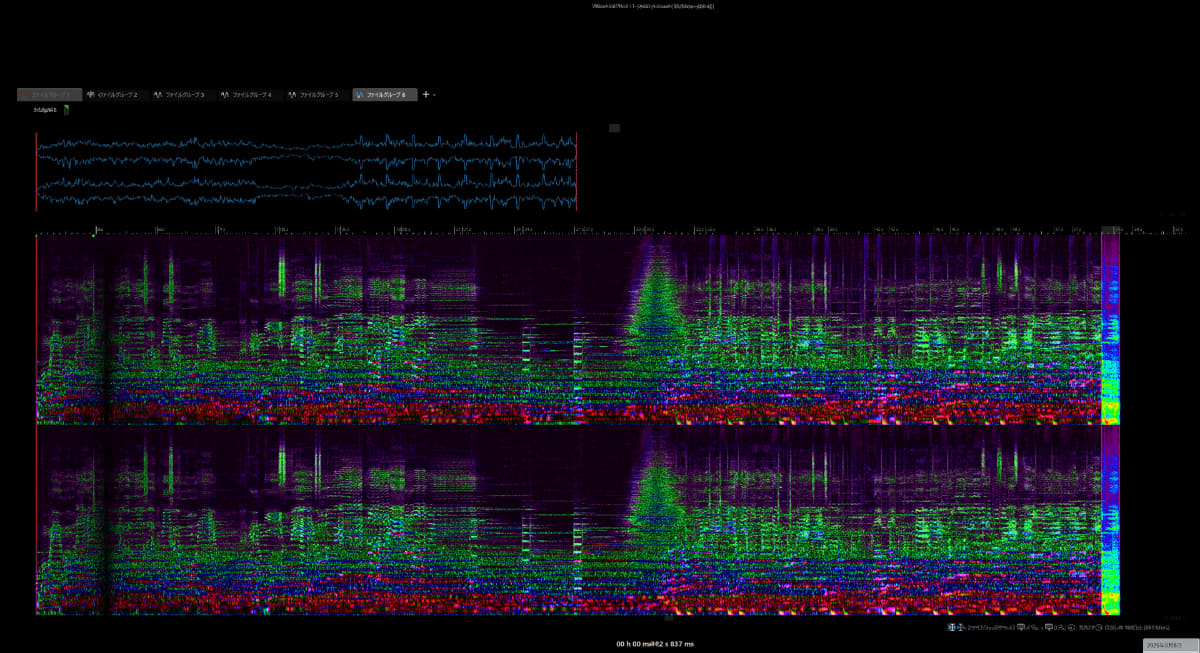
Task: Open the dropdown arrow beside the plus tab button
Action: pos(434,94)
